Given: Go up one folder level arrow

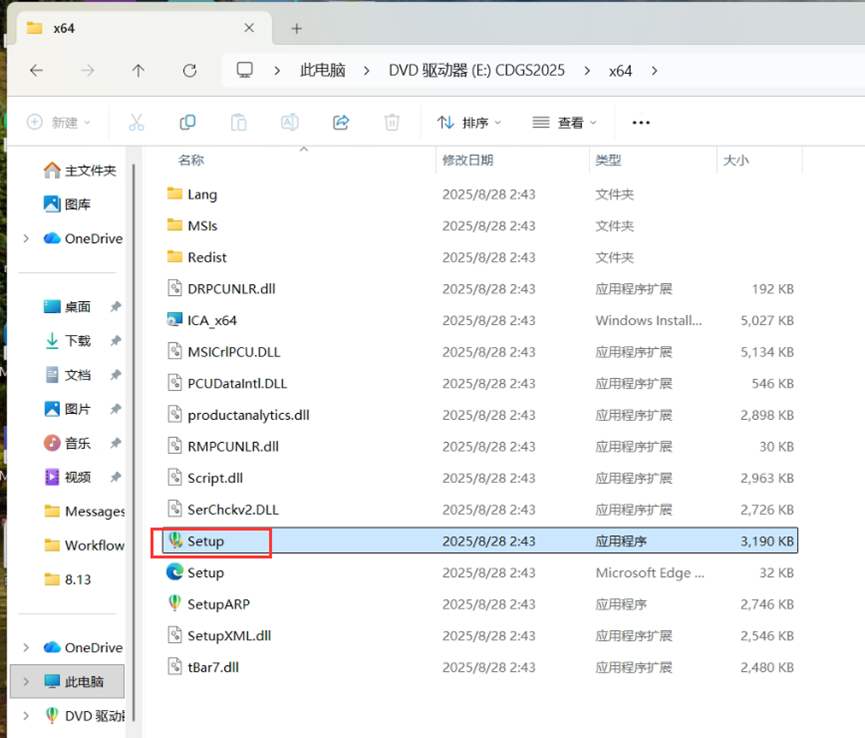Looking at the screenshot, I should point(138,71).
